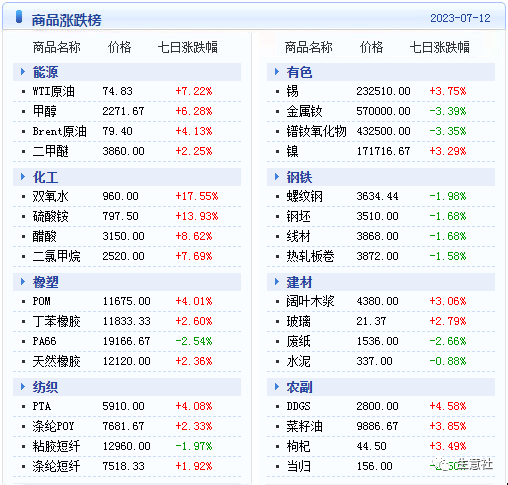Select the 天然橡胶 commodity
This screenshot has width=508, height=485.
(x=56, y=361)
